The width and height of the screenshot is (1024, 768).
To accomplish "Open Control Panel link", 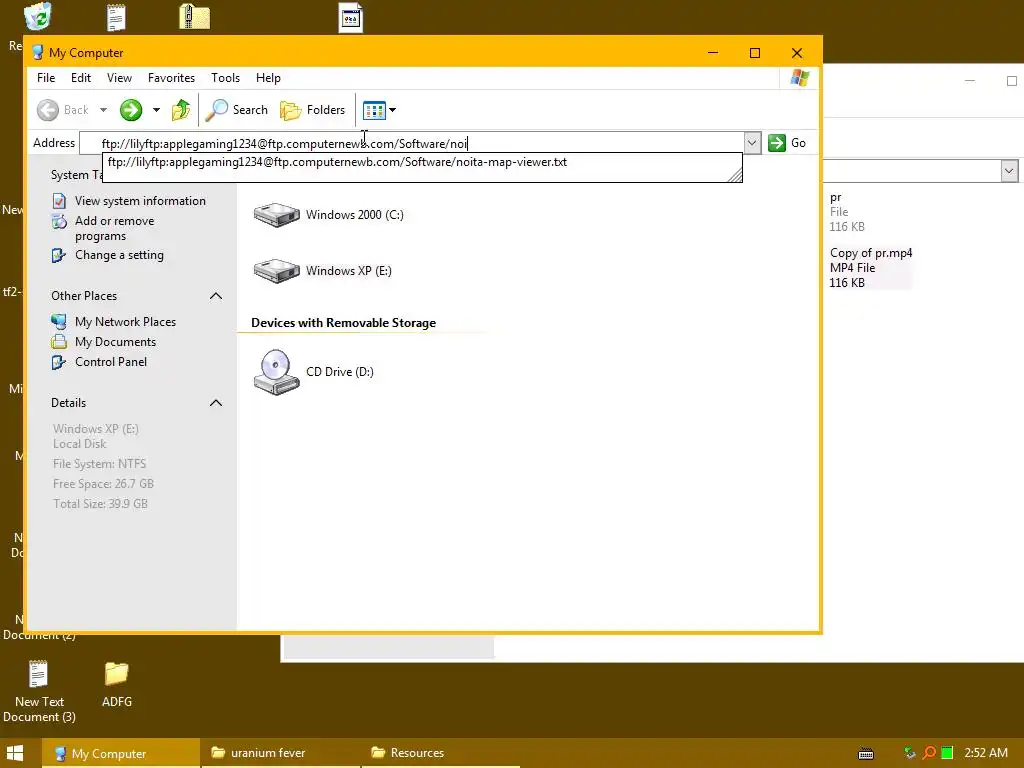I will 111,362.
